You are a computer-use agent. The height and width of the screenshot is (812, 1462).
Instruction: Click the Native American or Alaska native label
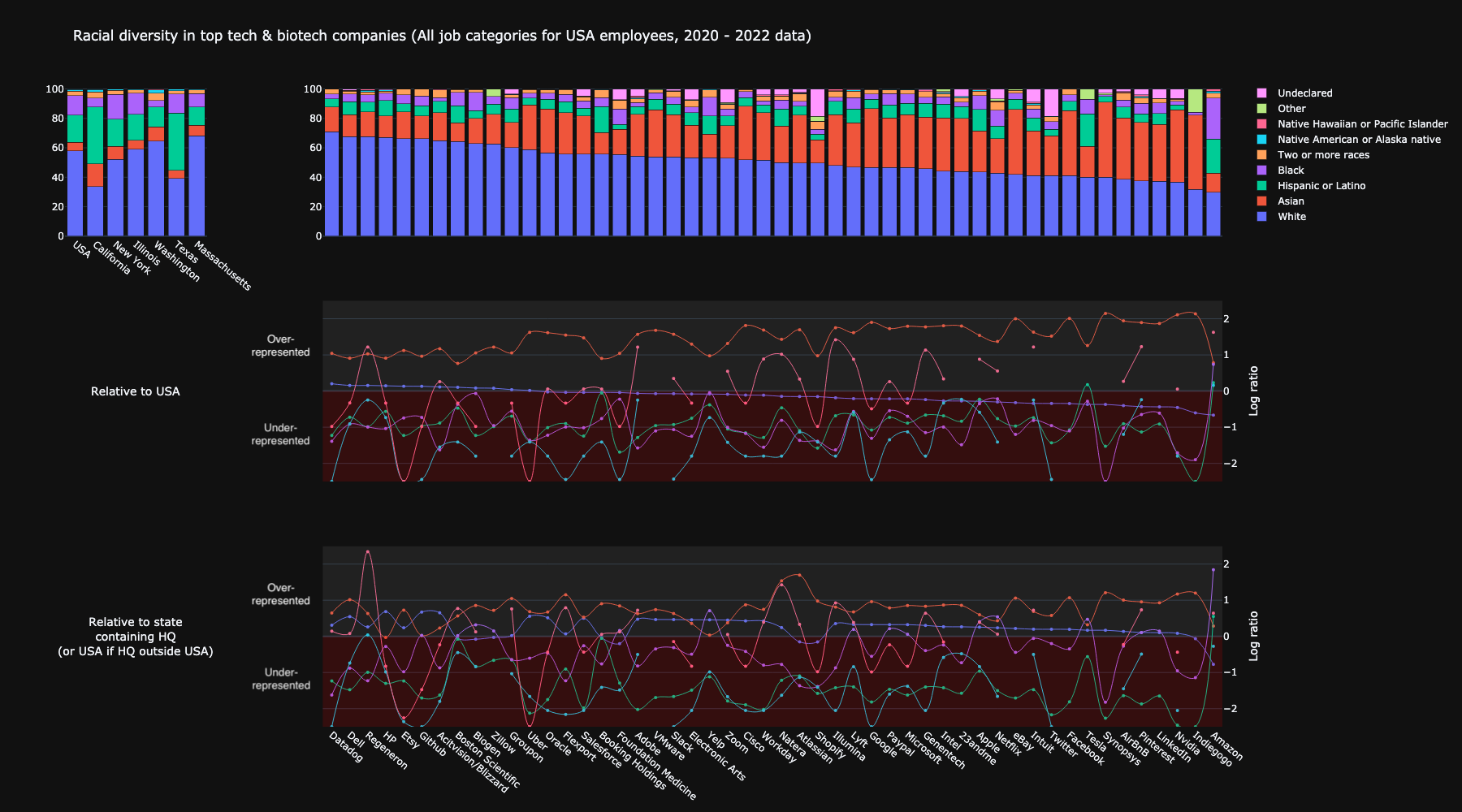[1359, 140]
